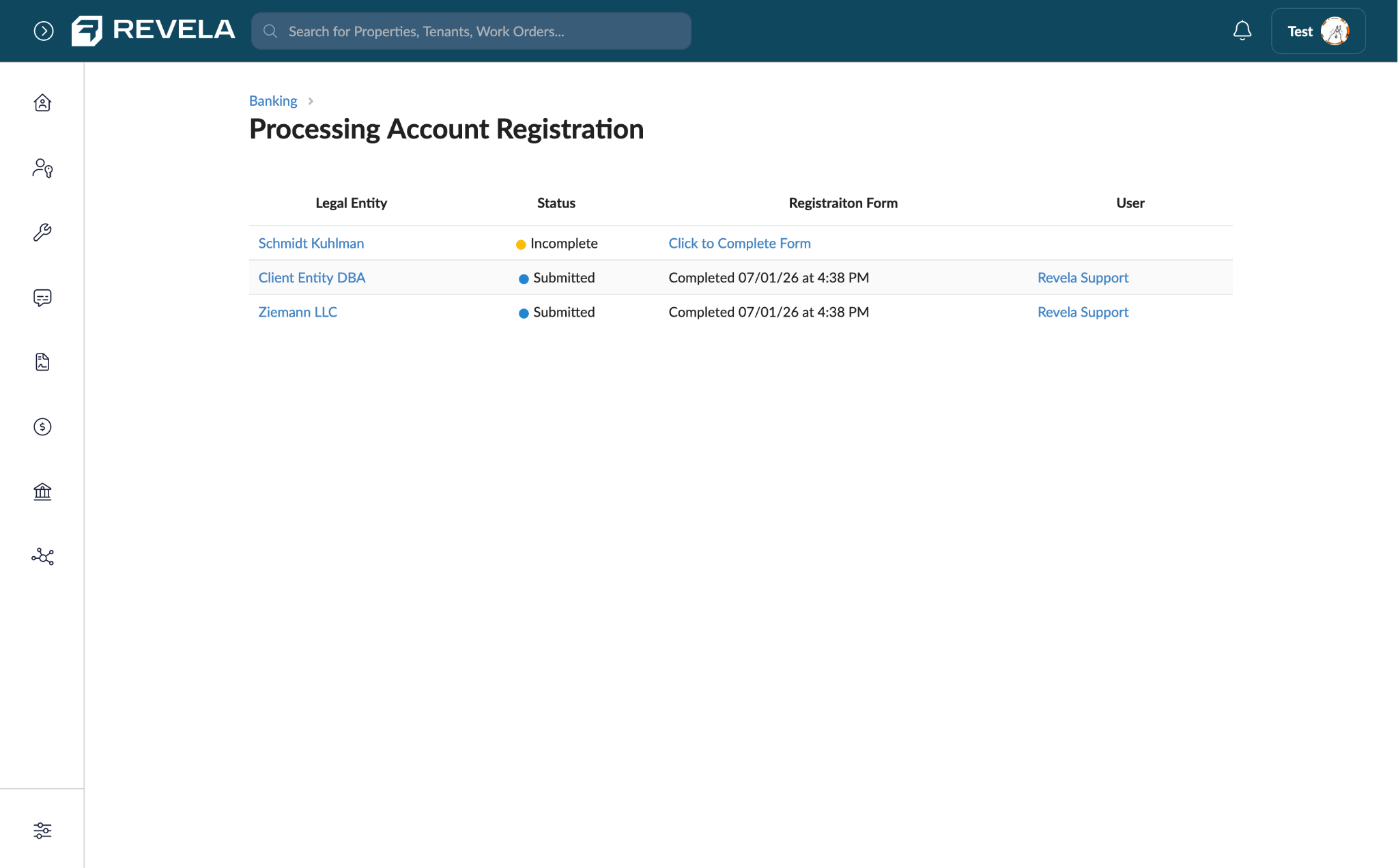Click the Status column header
The height and width of the screenshot is (868, 1398).
556,203
